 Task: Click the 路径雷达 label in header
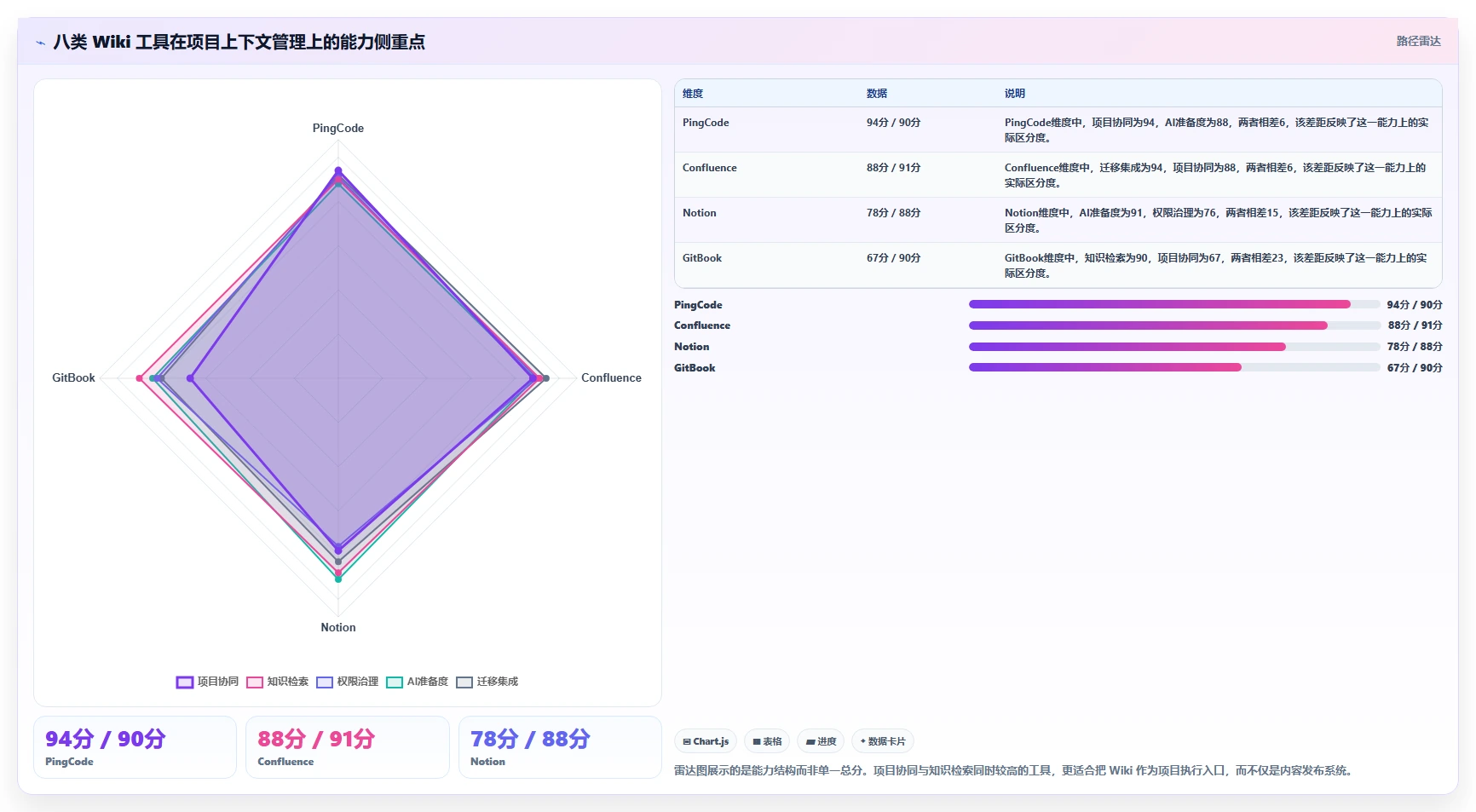tap(1418, 41)
